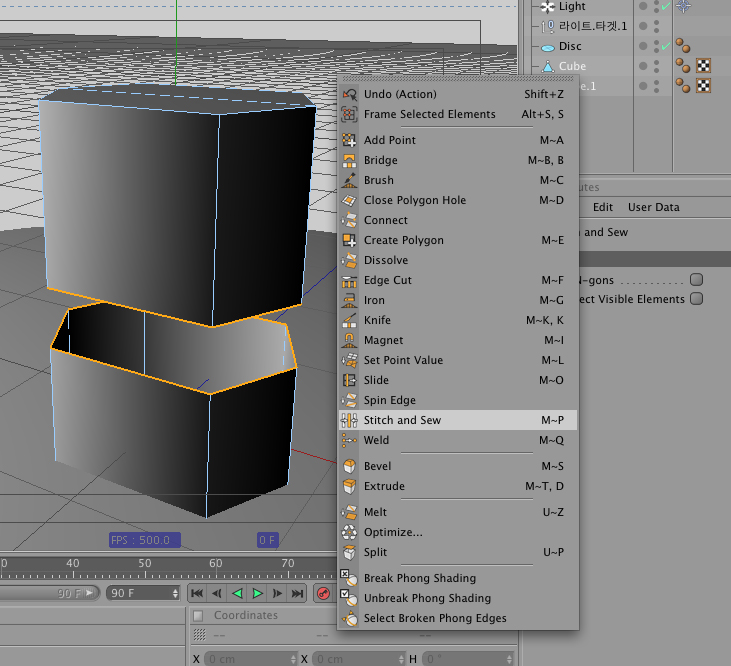The height and width of the screenshot is (666, 731).
Task: Click the Spin Edge icon
Action: coord(349,400)
